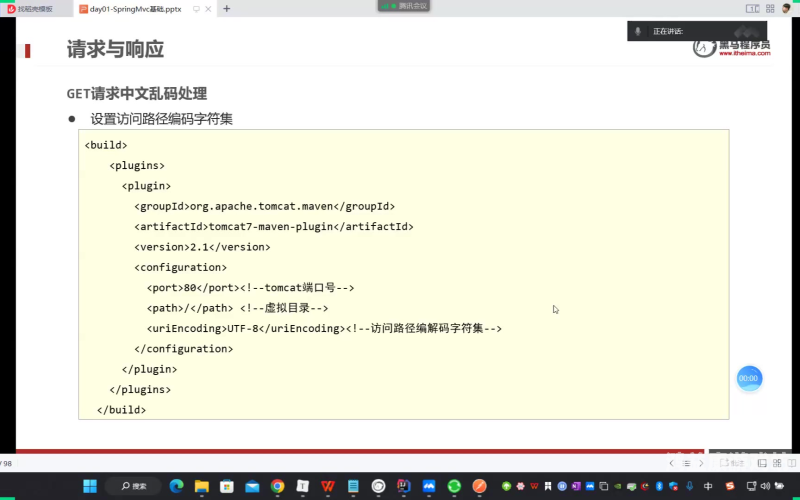Toggle the 中 input language indicator
Viewport: 800px width, 500px height.
tap(708, 486)
